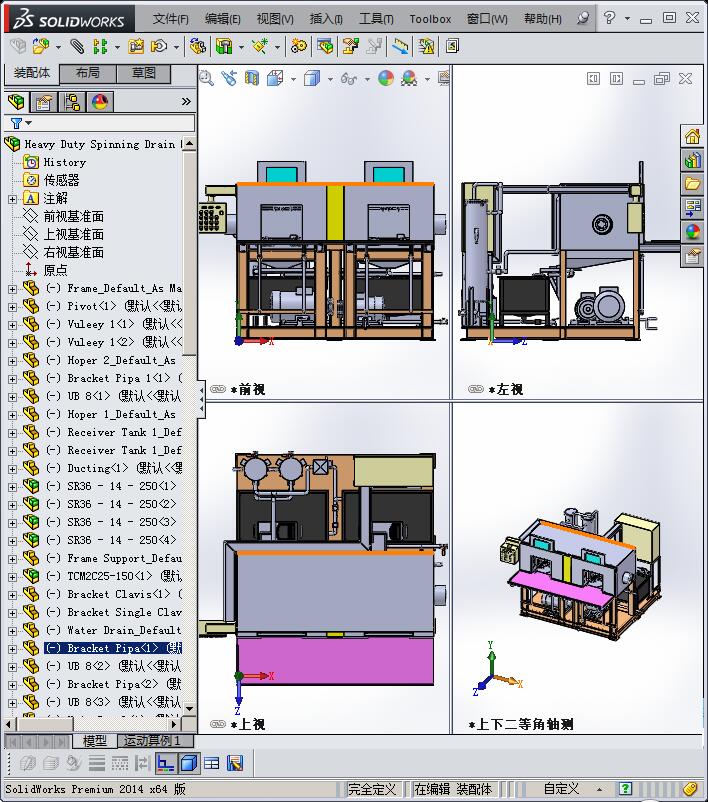Viewport: 708px width, 802px height.
Task: Switch to the 草图 tab
Action: point(144,73)
